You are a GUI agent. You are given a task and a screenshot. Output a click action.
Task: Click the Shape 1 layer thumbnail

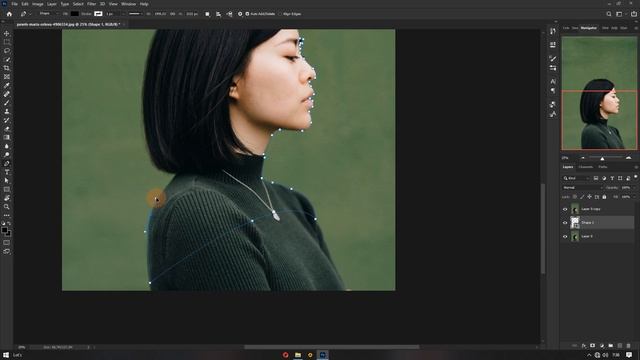[x=575, y=222]
